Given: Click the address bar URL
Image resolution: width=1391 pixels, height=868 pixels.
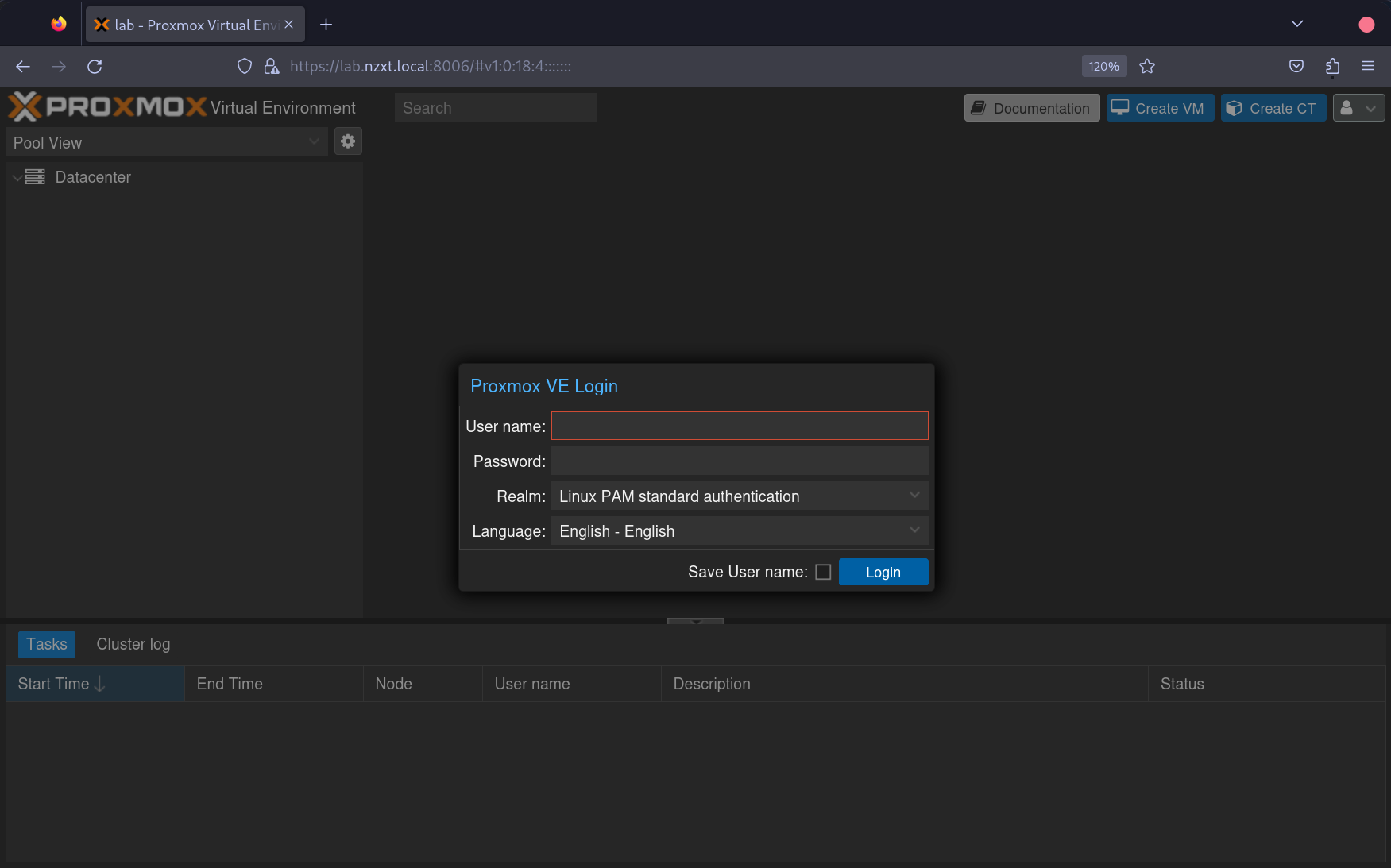Looking at the screenshot, I should click(x=431, y=67).
